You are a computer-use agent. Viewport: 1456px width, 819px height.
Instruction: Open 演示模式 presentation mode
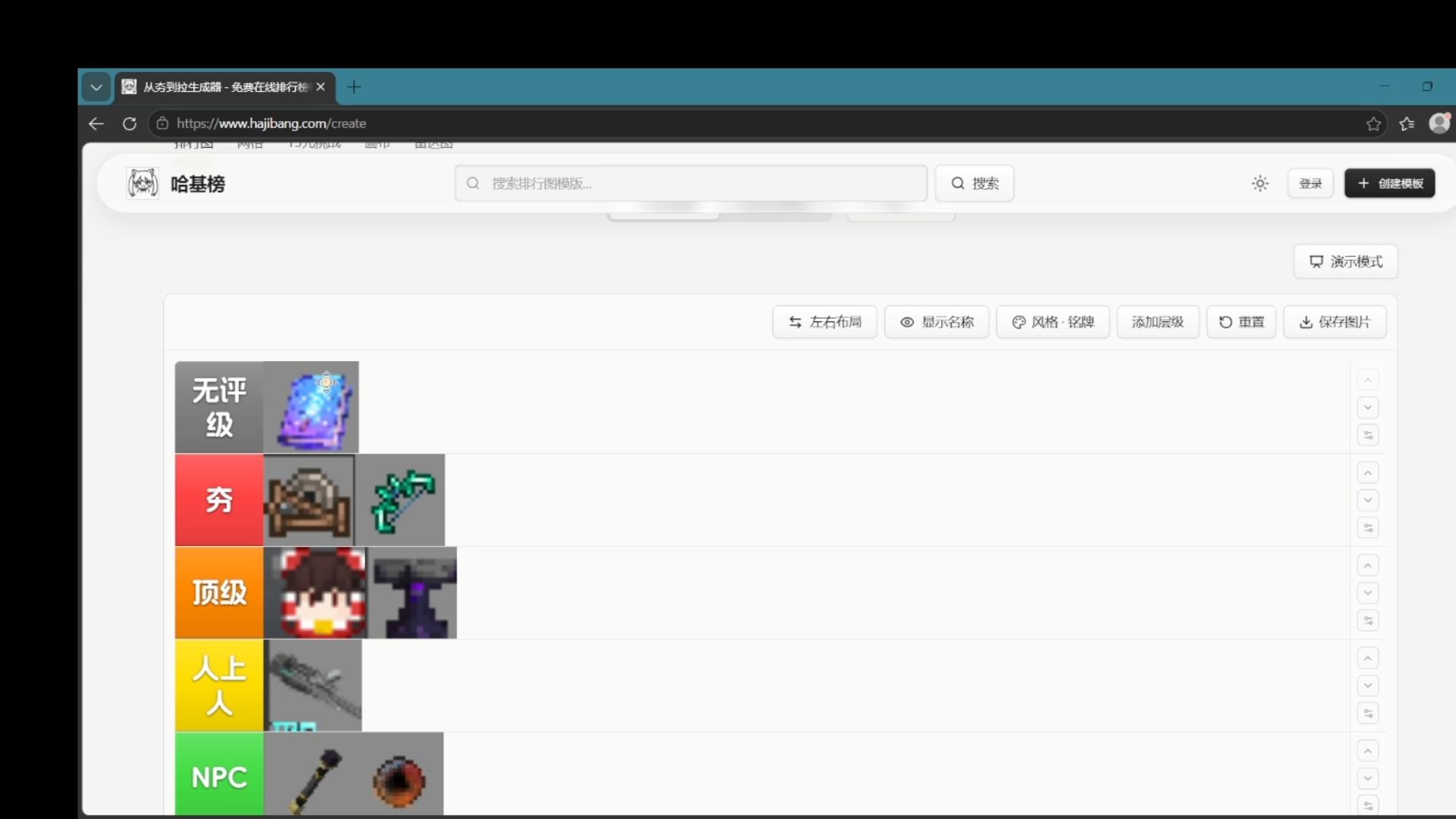point(1346,262)
